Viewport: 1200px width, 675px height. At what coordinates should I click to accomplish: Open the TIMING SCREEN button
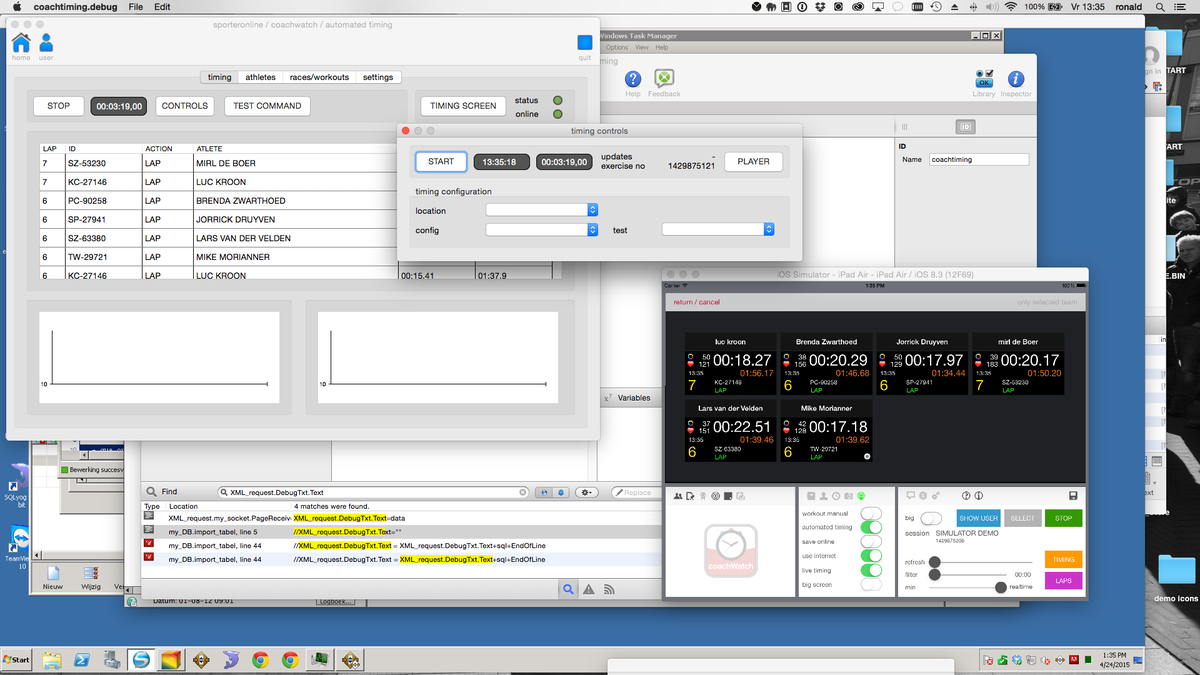[x=464, y=105]
